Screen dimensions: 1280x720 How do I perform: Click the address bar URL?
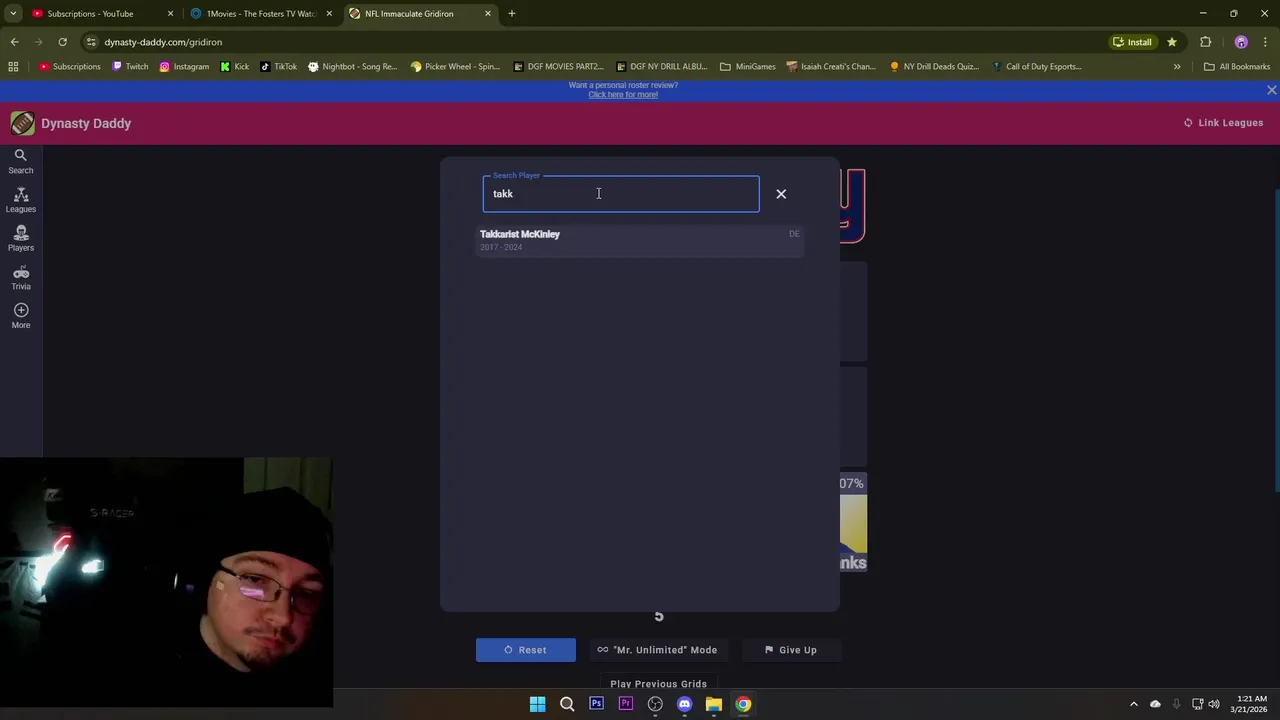click(x=163, y=42)
